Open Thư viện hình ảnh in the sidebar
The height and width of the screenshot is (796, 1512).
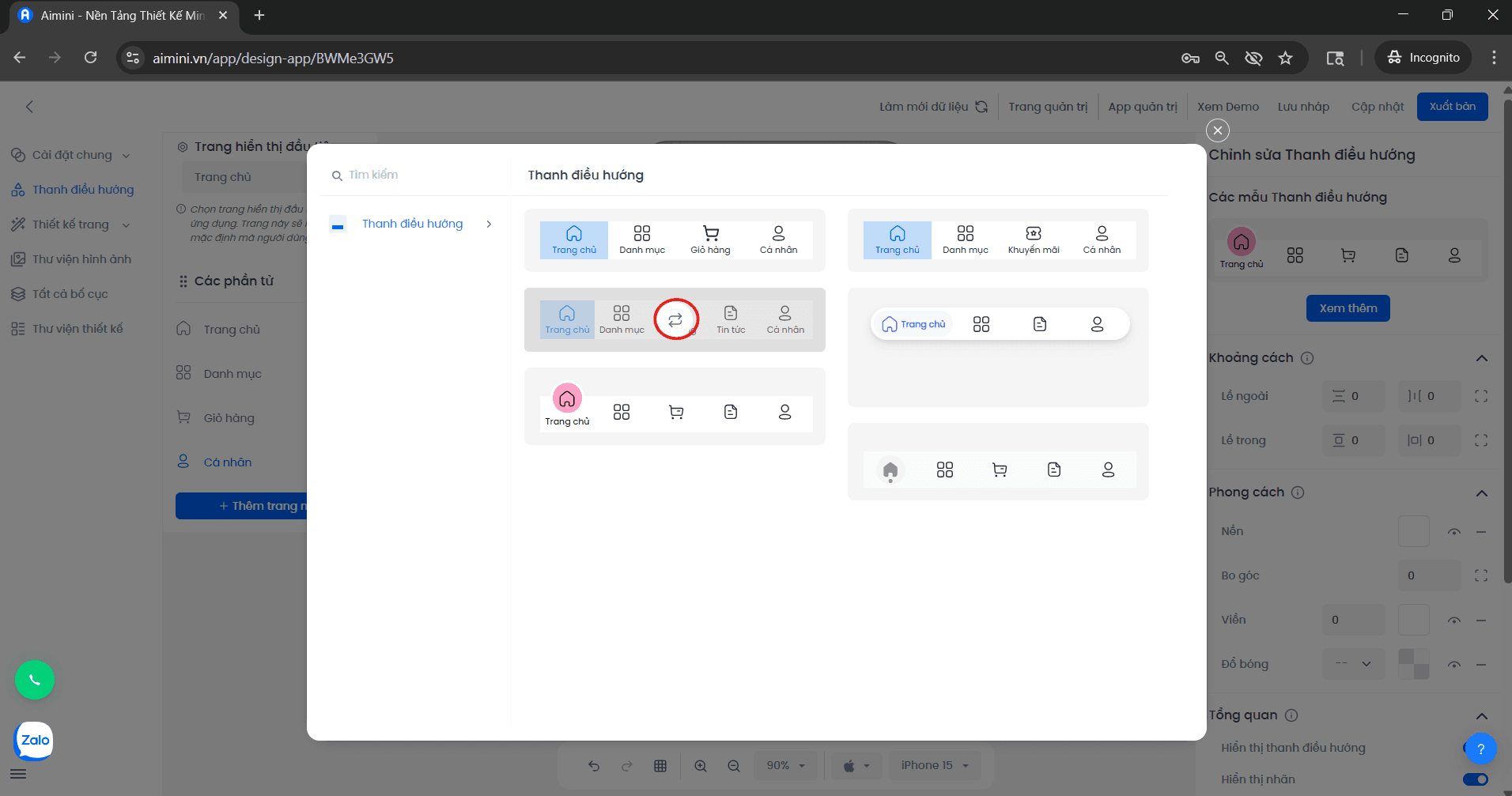(81, 259)
